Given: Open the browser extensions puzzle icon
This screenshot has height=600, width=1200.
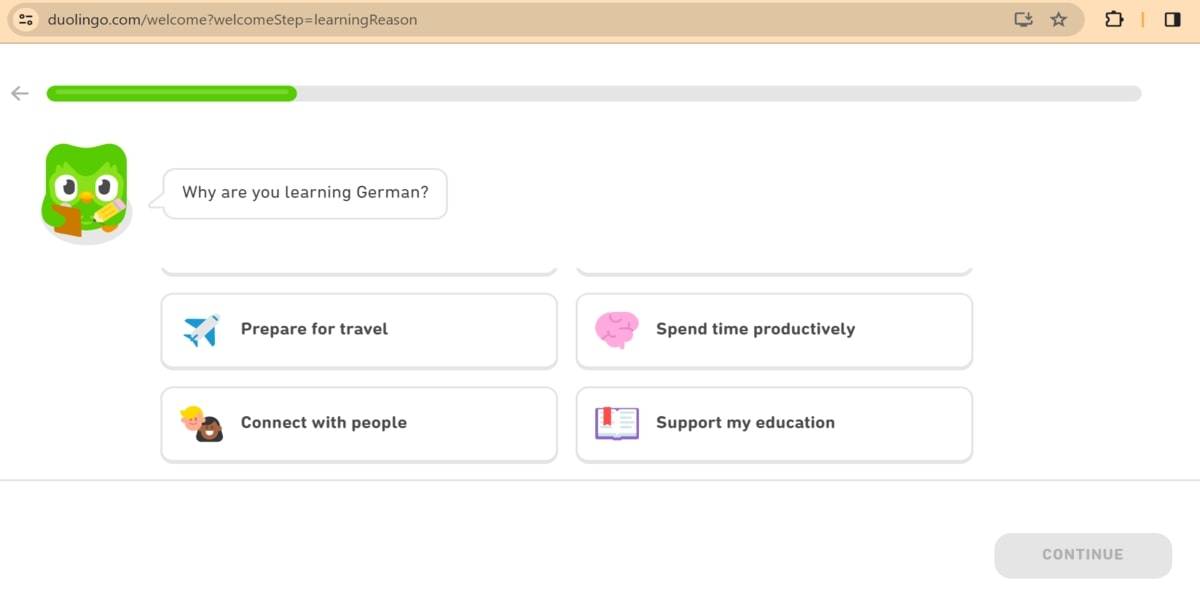Looking at the screenshot, I should click(x=1114, y=19).
